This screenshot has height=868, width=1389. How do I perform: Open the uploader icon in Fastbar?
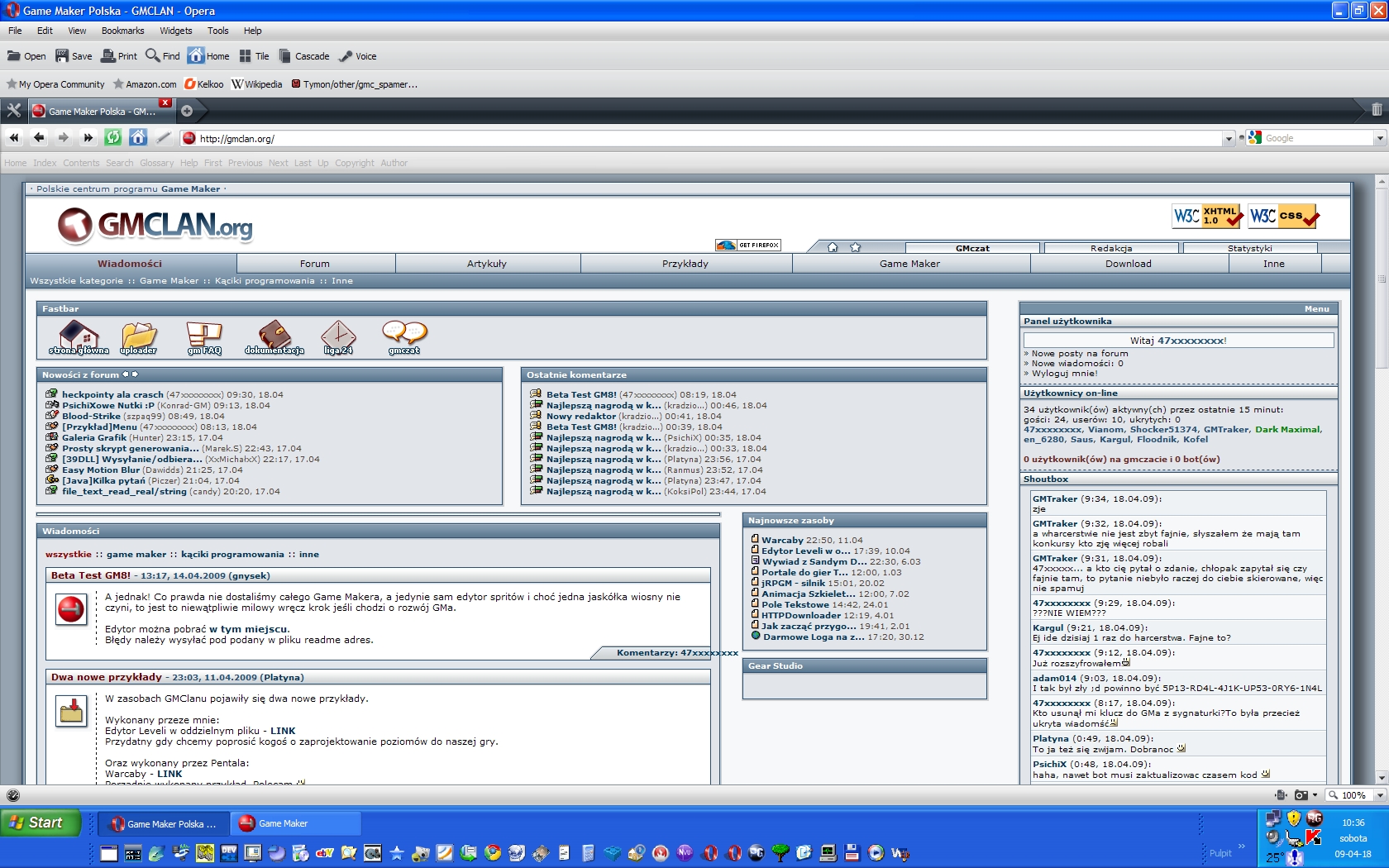point(138,338)
